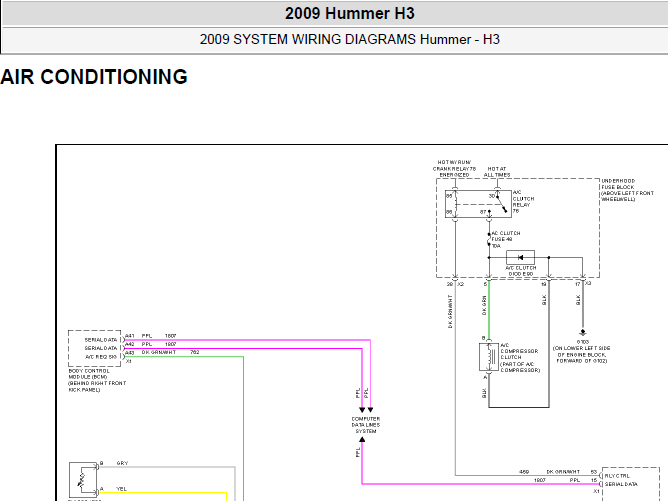
Task: Click the G103 ground symbol
Action: [x=582, y=333]
